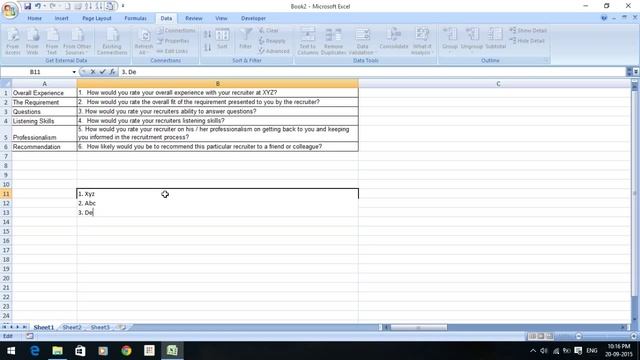Open the Page Layout ribbon tab

(x=97, y=18)
